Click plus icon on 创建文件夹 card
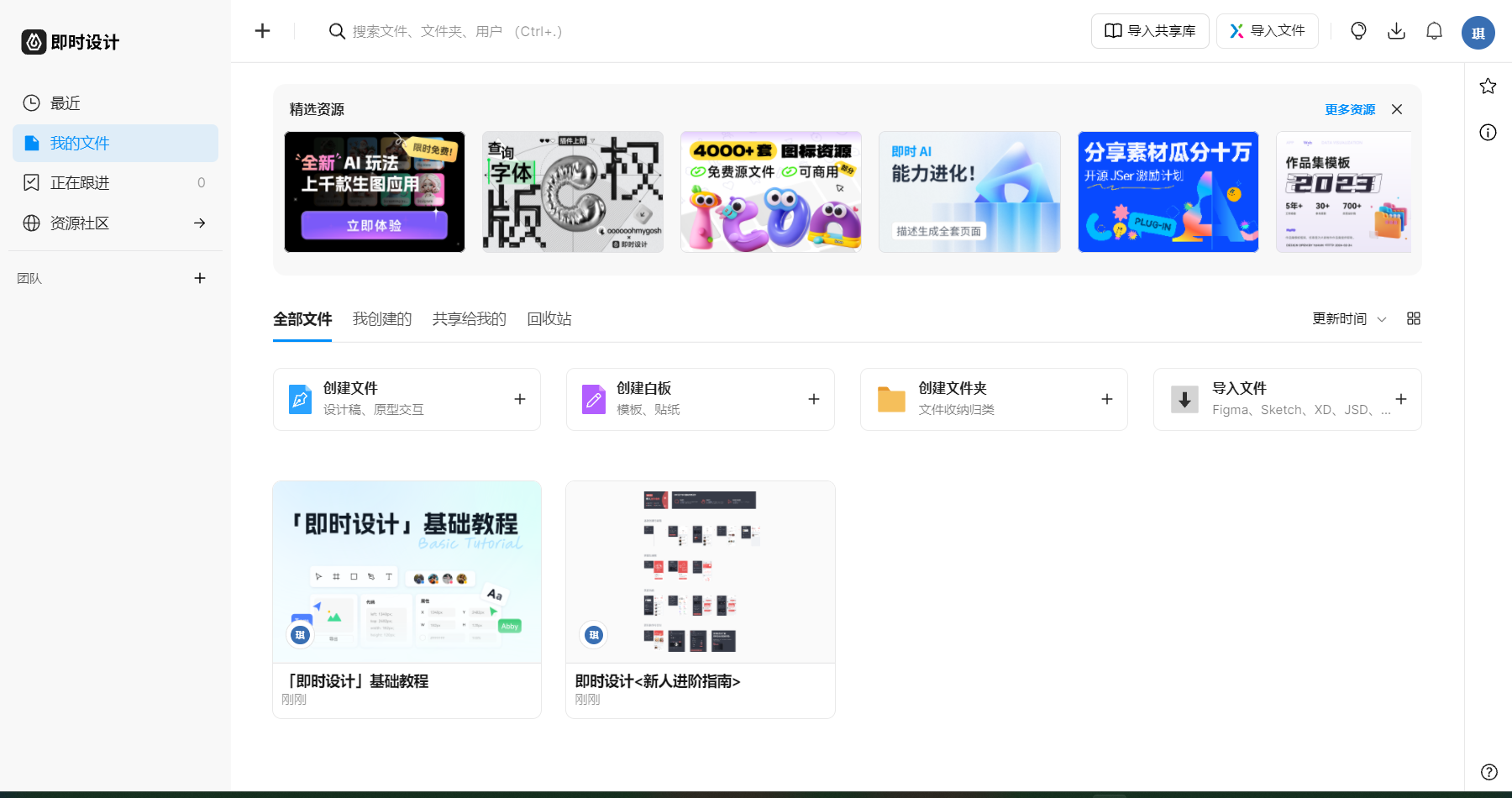 [1107, 399]
